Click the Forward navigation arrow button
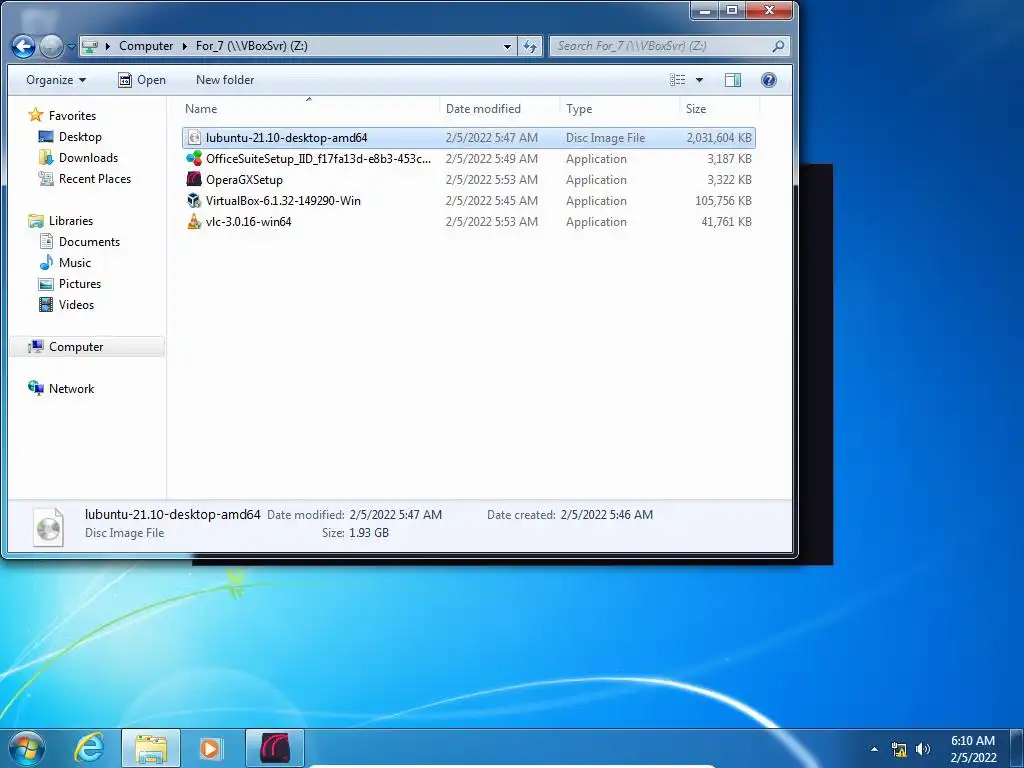 point(51,46)
